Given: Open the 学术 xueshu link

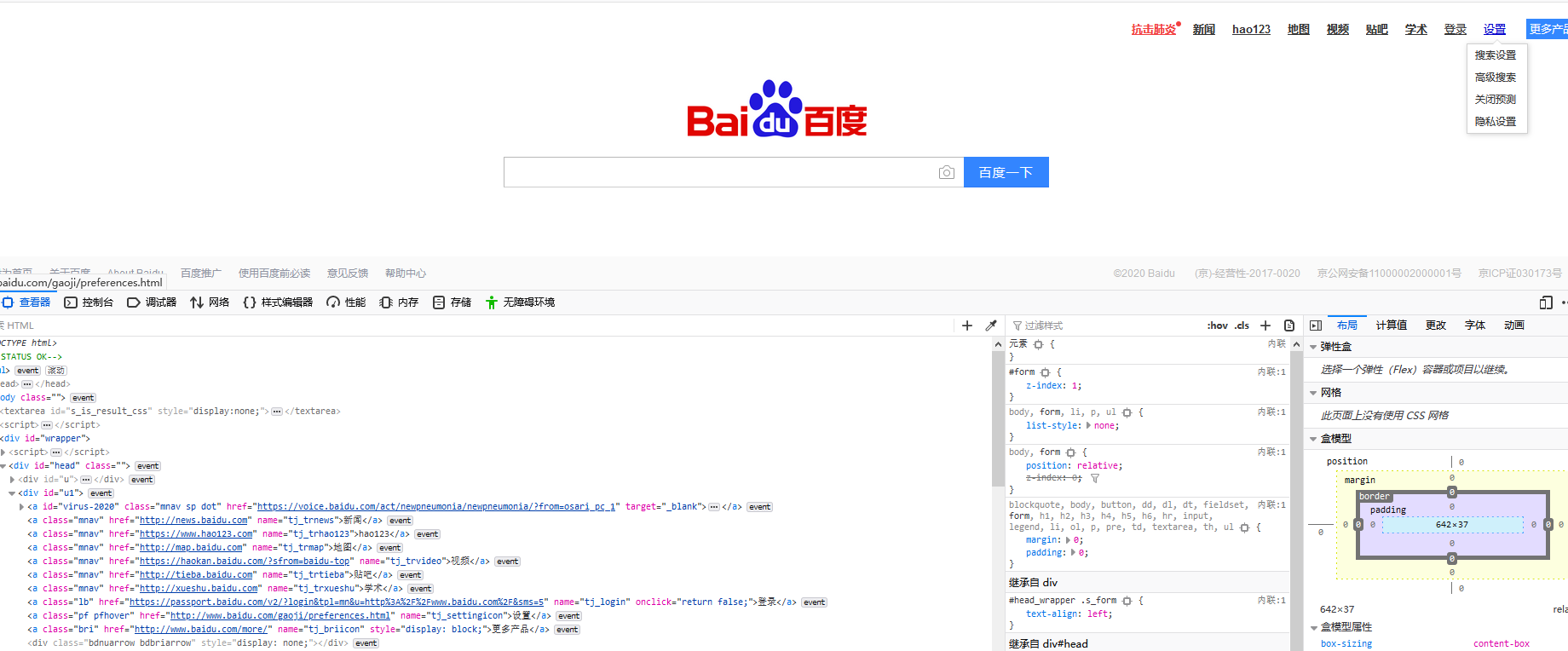Looking at the screenshot, I should (1416, 29).
